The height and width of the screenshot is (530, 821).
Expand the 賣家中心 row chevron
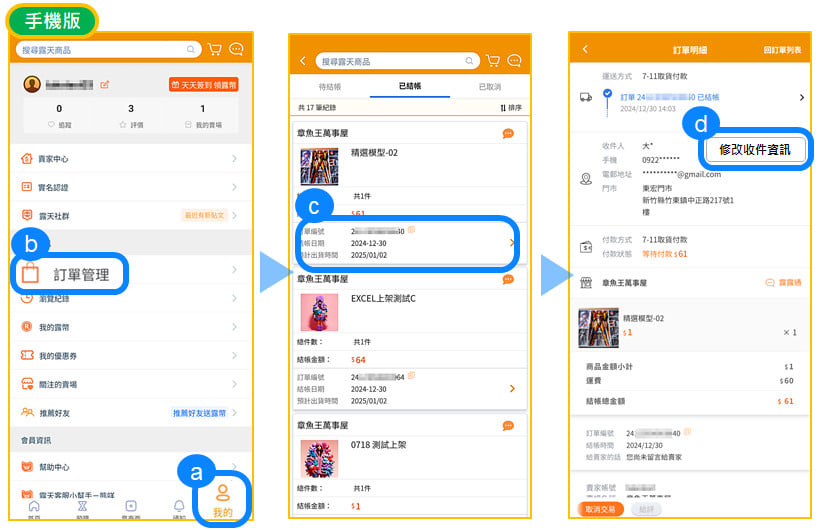coord(234,159)
